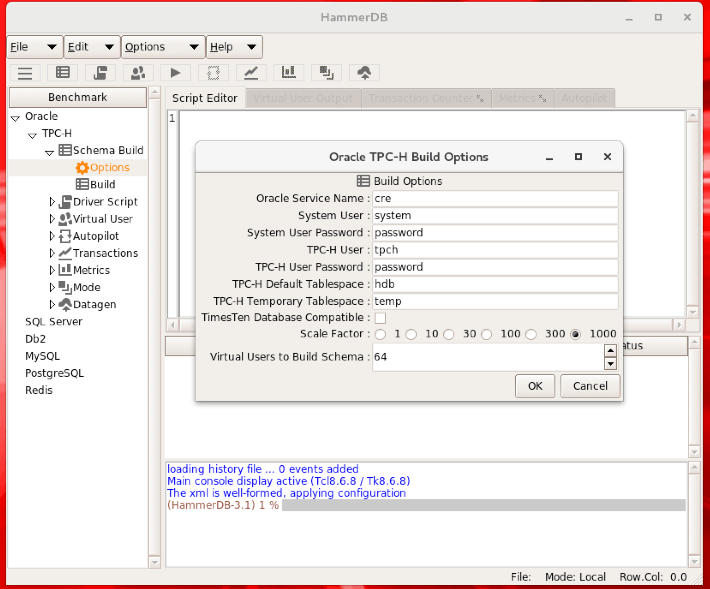The height and width of the screenshot is (589, 710).
Task: Click the datagen upload cloud toolbar icon
Action: 364,73
